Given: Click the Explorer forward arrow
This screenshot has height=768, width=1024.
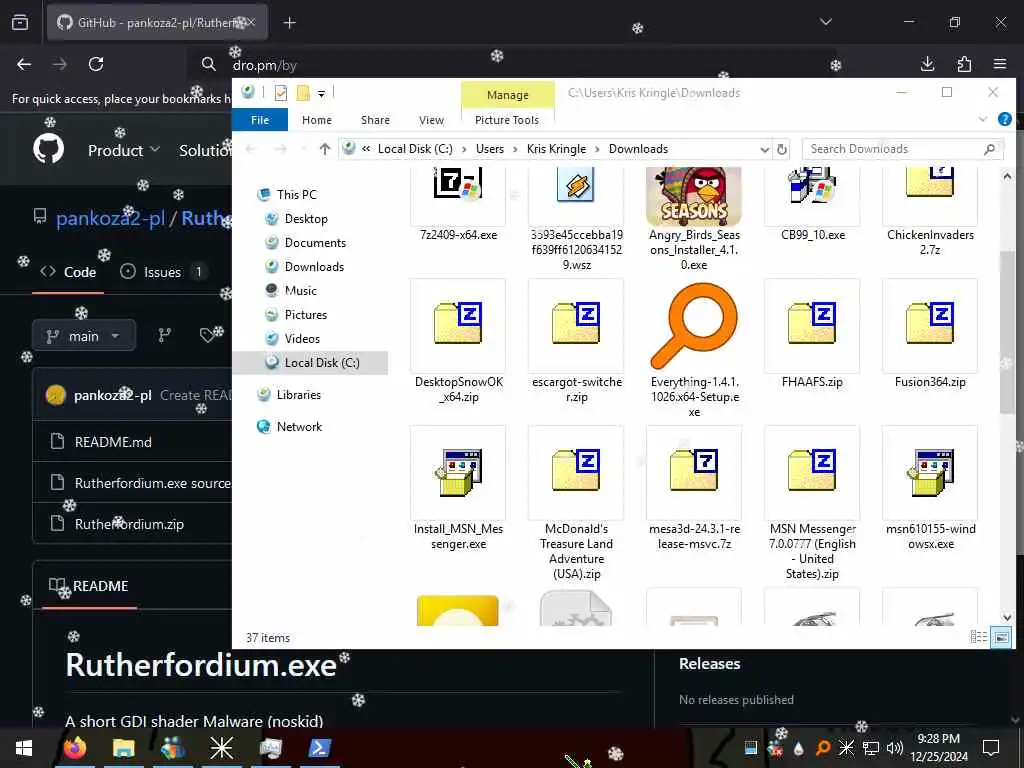Looking at the screenshot, I should pyautogui.click(x=280, y=149).
